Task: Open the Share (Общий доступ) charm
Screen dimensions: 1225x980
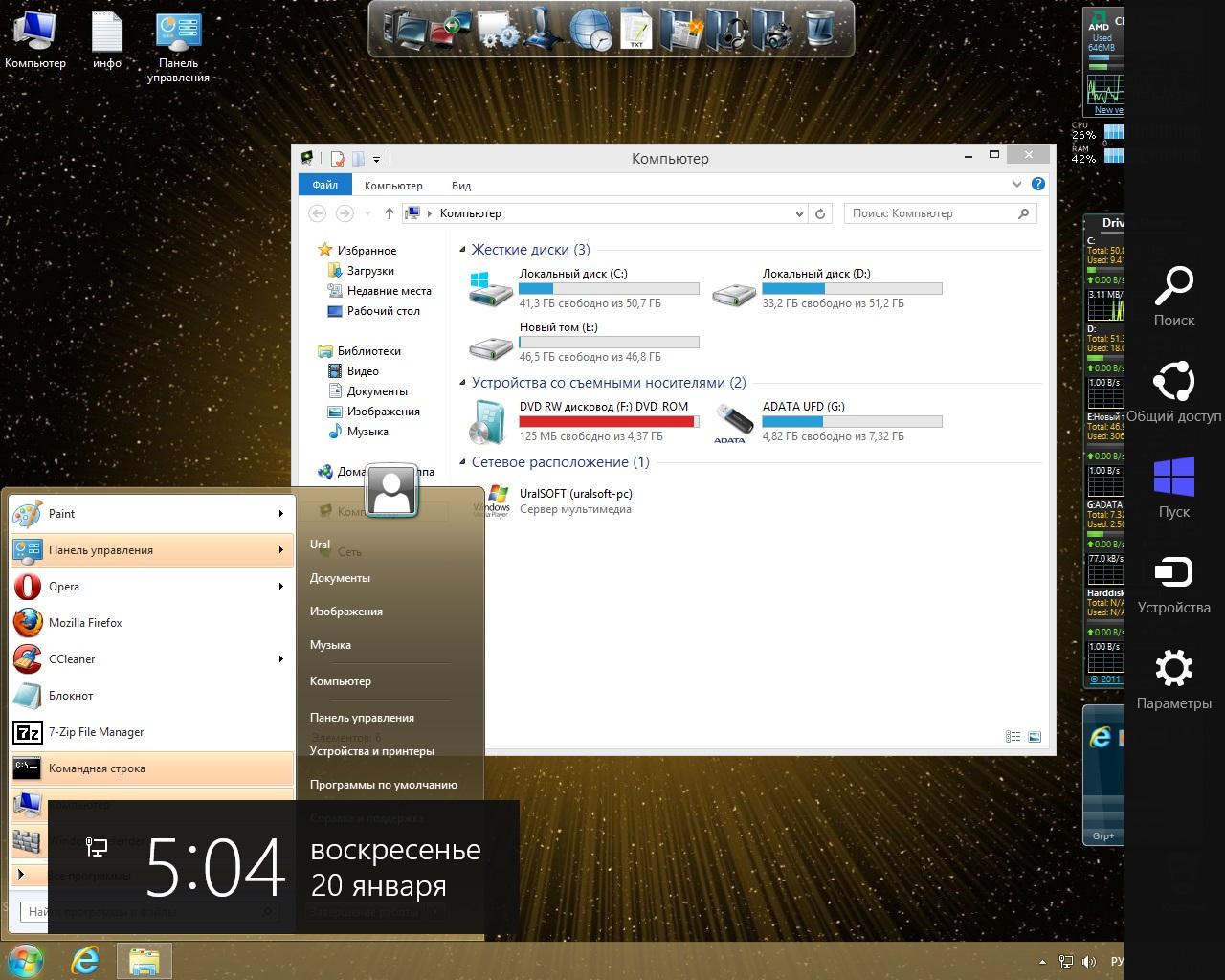Action: 1173,381
